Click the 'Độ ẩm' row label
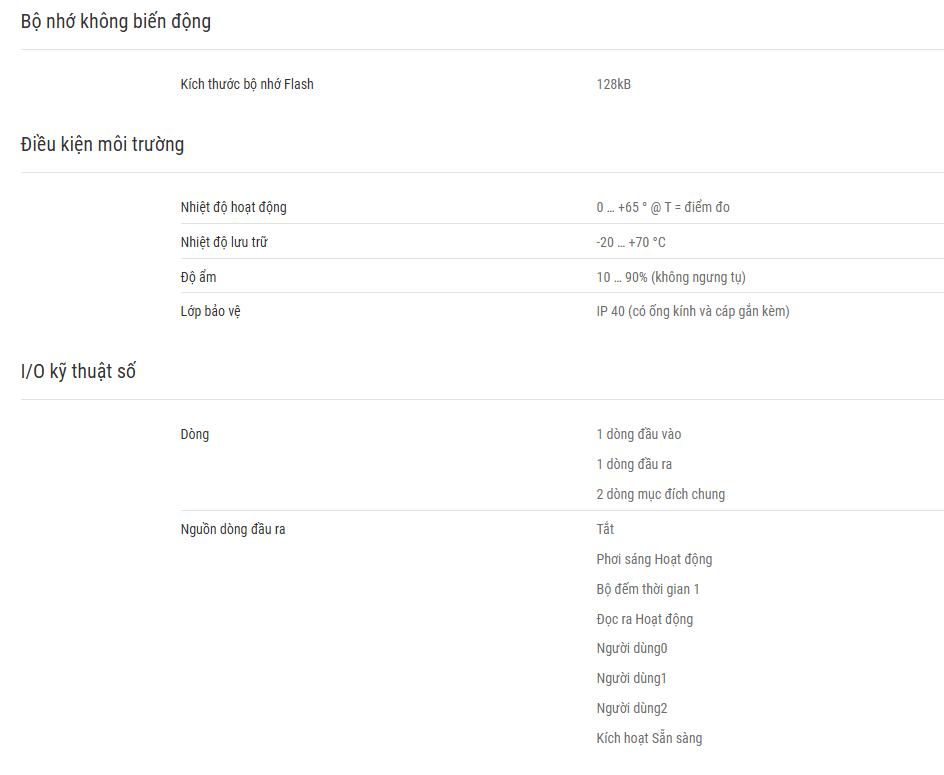The width and height of the screenshot is (944, 775). pyautogui.click(x=198, y=277)
